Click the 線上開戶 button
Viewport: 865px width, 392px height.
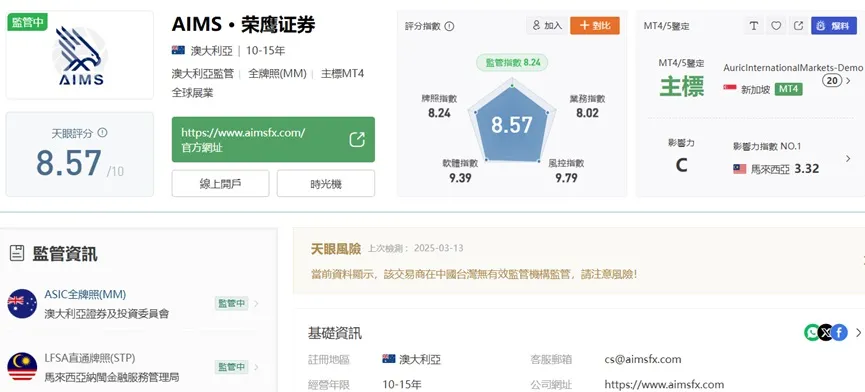tap(220, 184)
